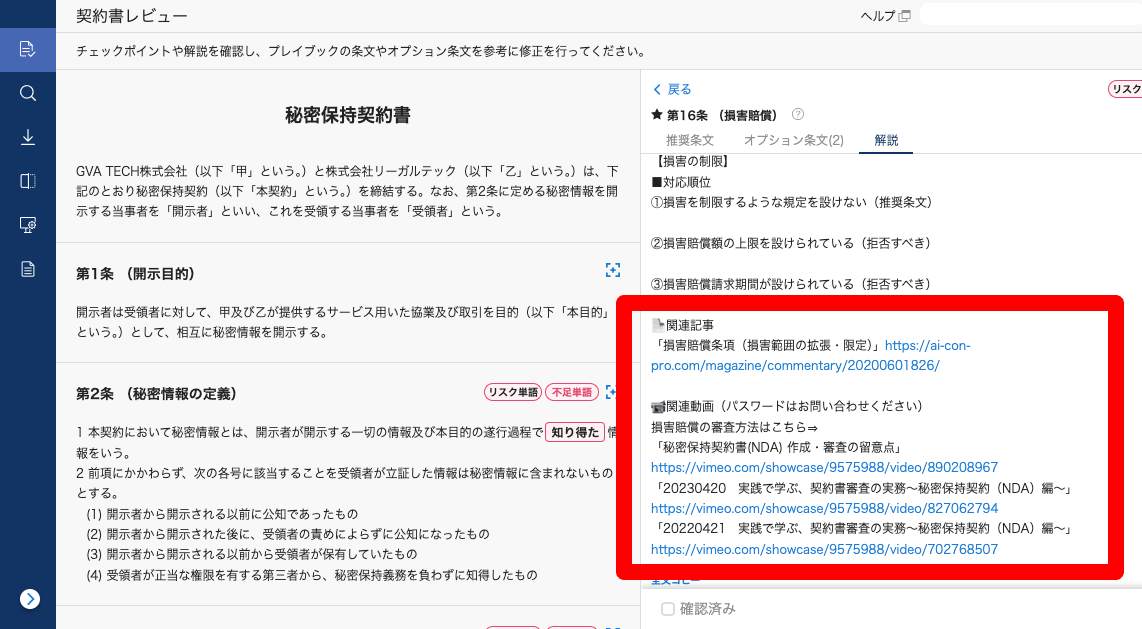1142x629 pixels.
Task: Click the download icon in the sidebar
Action: (28, 137)
